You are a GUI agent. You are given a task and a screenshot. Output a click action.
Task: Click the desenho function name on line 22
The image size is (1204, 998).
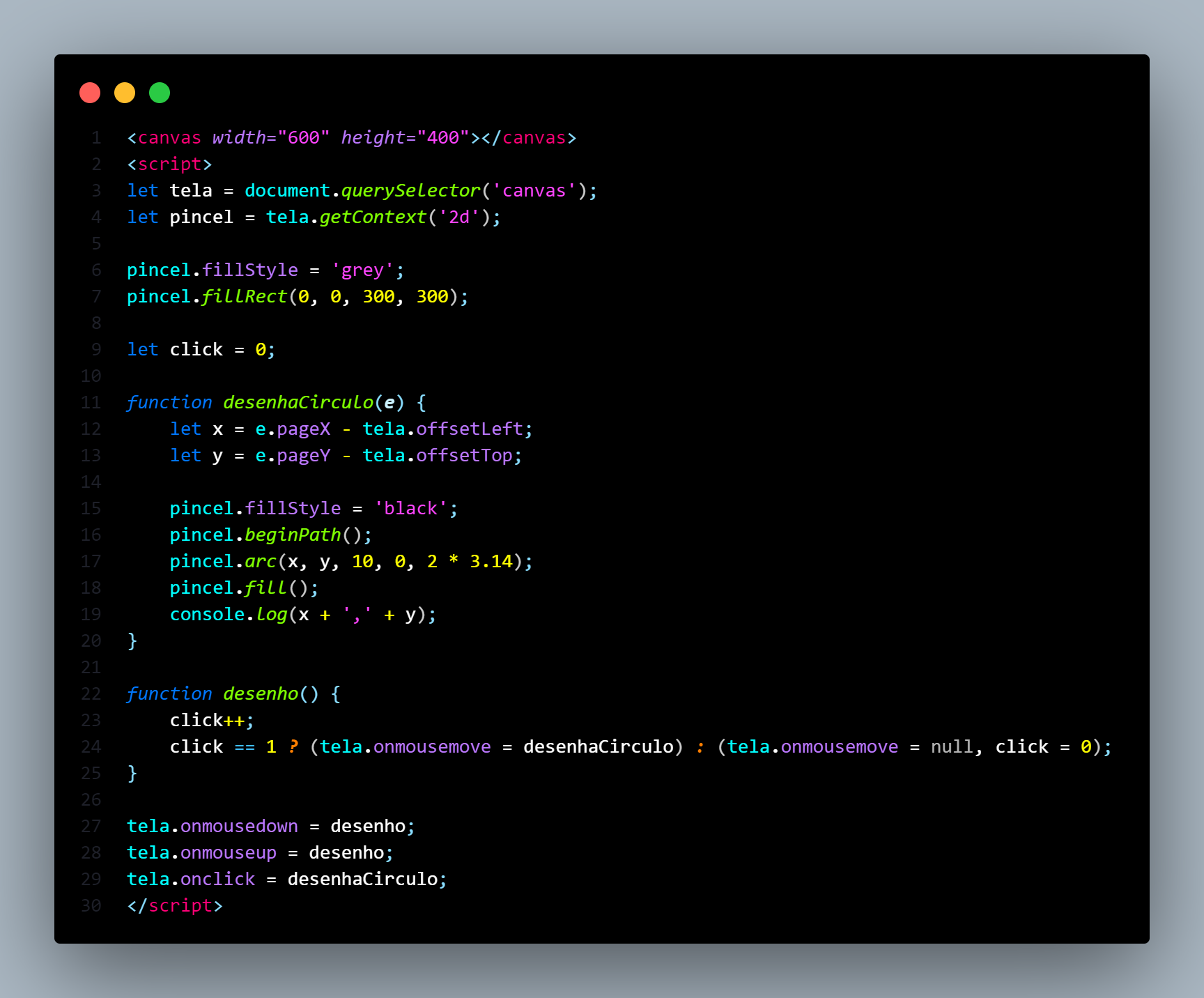click(x=261, y=694)
